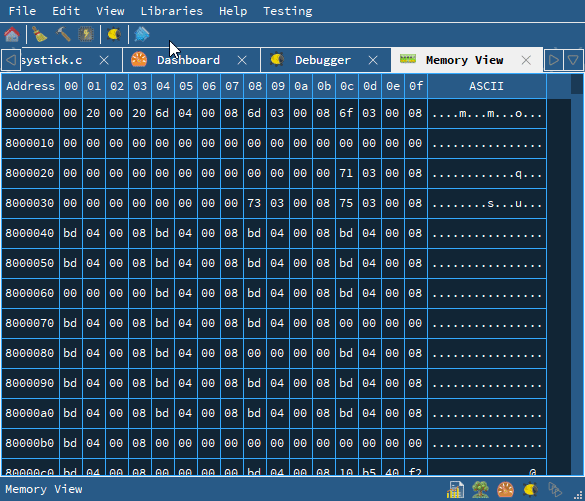Click the orange gauge icon in status bar

click(506, 489)
